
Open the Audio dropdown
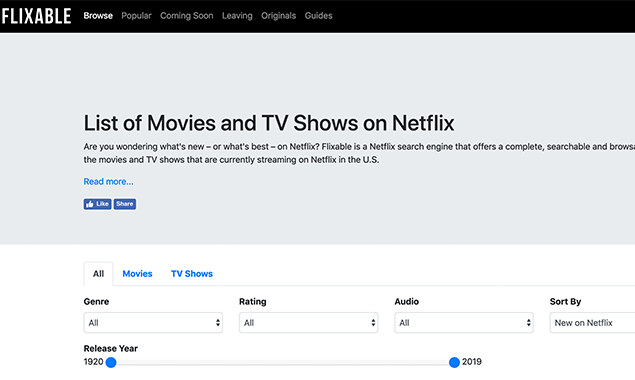tap(464, 322)
